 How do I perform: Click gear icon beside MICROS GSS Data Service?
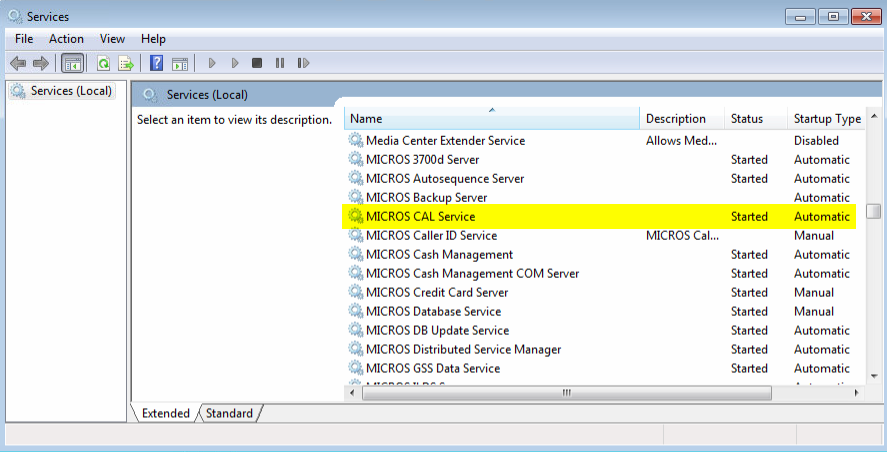(x=356, y=368)
